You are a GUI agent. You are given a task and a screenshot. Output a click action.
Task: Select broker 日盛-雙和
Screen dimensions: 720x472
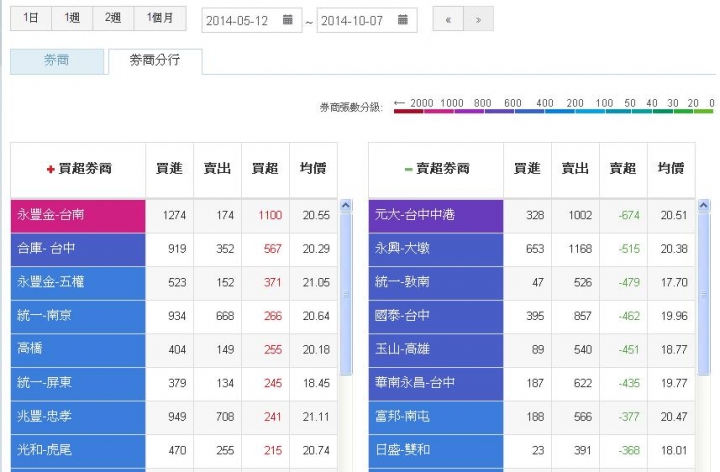pyautogui.click(x=436, y=450)
